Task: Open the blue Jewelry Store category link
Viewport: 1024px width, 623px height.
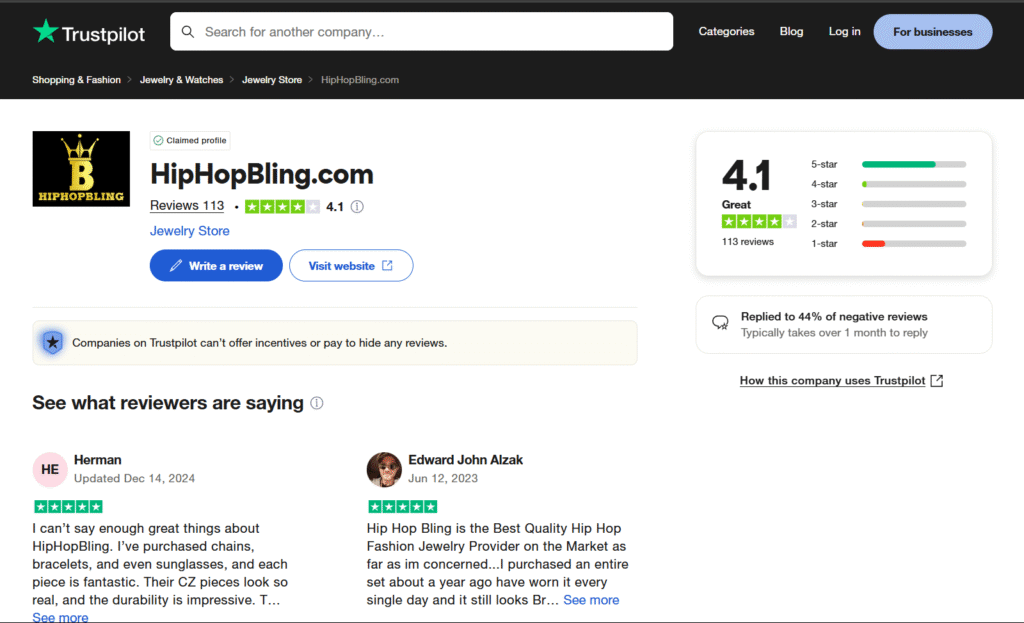Action: click(189, 231)
